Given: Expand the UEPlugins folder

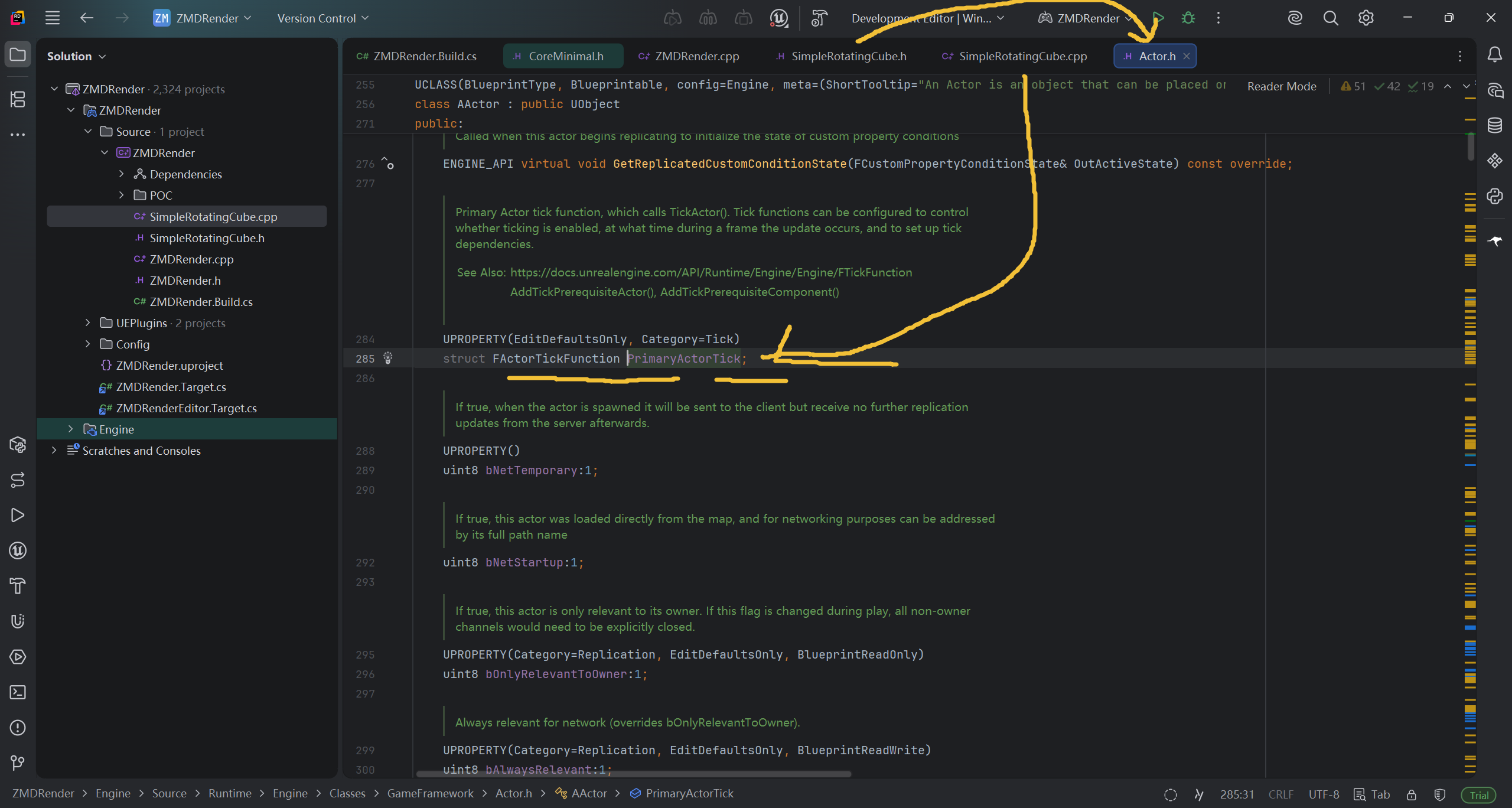Looking at the screenshot, I should click(x=87, y=323).
